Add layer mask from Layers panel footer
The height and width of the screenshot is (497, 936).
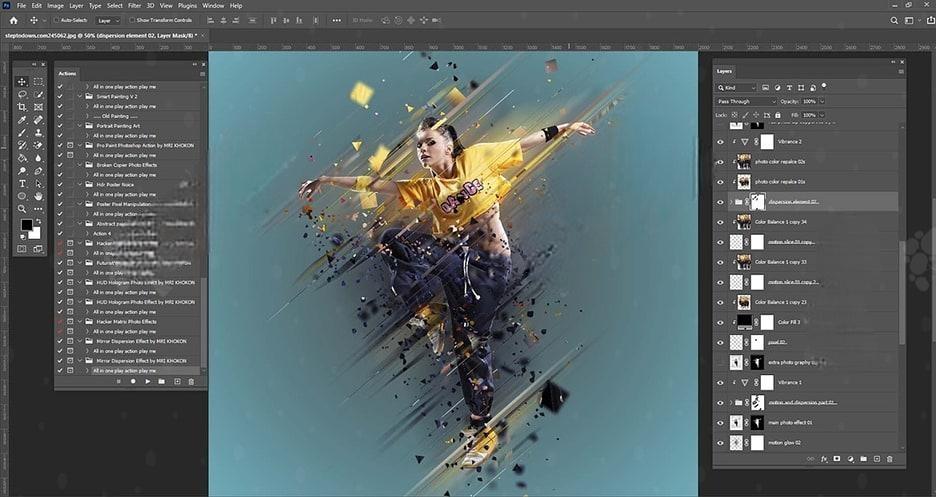tap(837, 459)
